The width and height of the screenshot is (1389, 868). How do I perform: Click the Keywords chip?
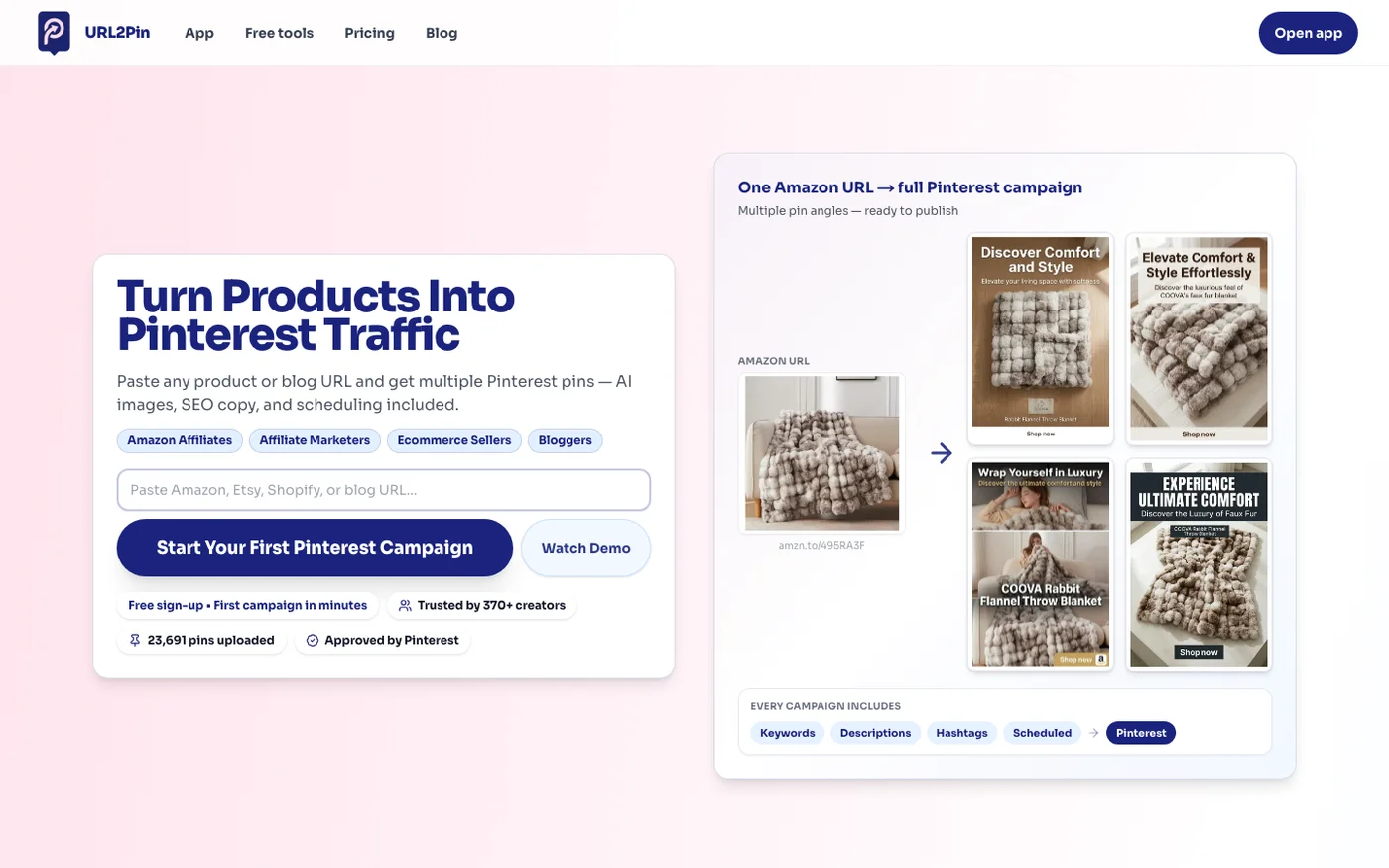[788, 733]
